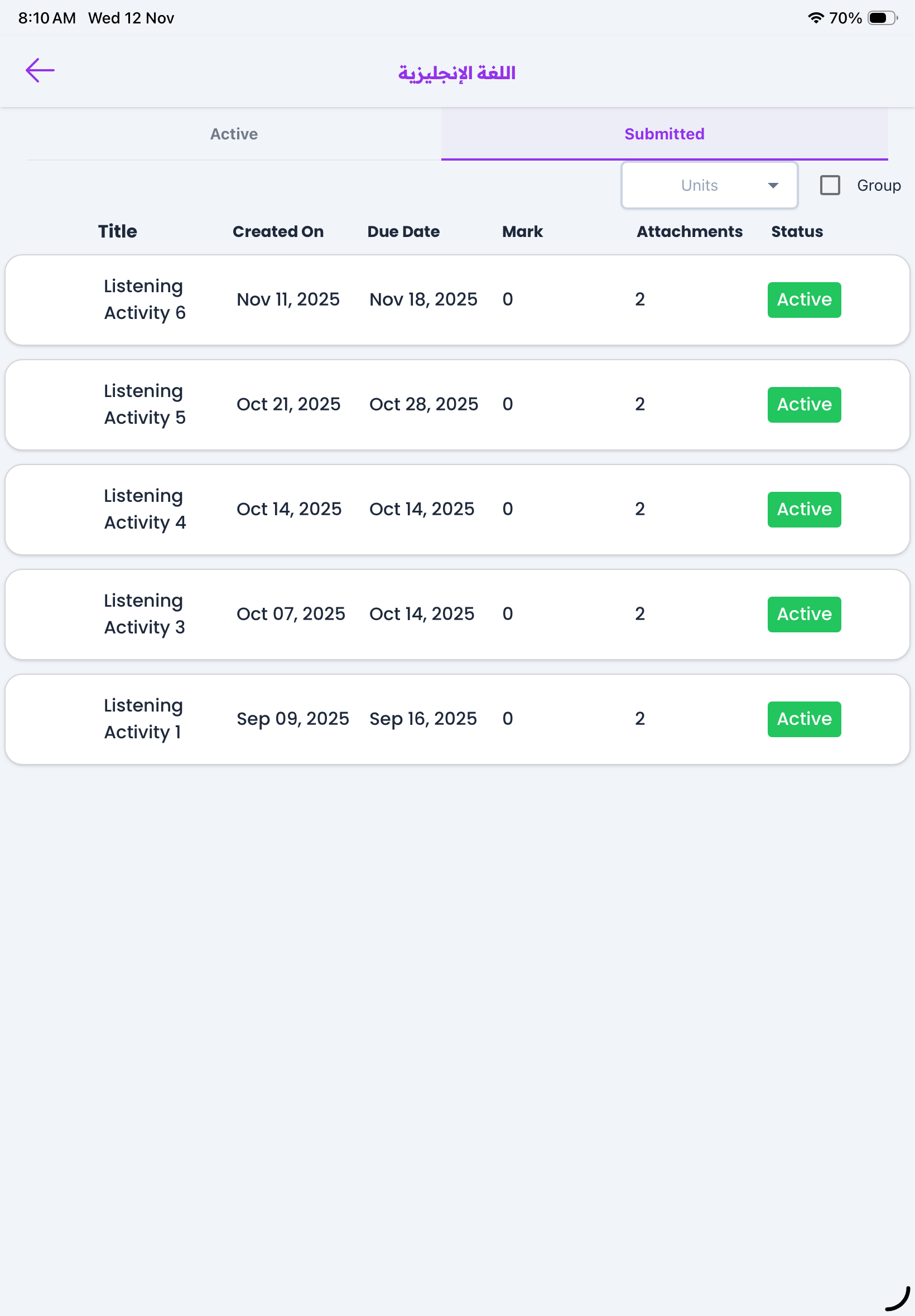Image resolution: width=915 pixels, height=1316 pixels.
Task: Switch to the Active tab
Action: click(234, 134)
